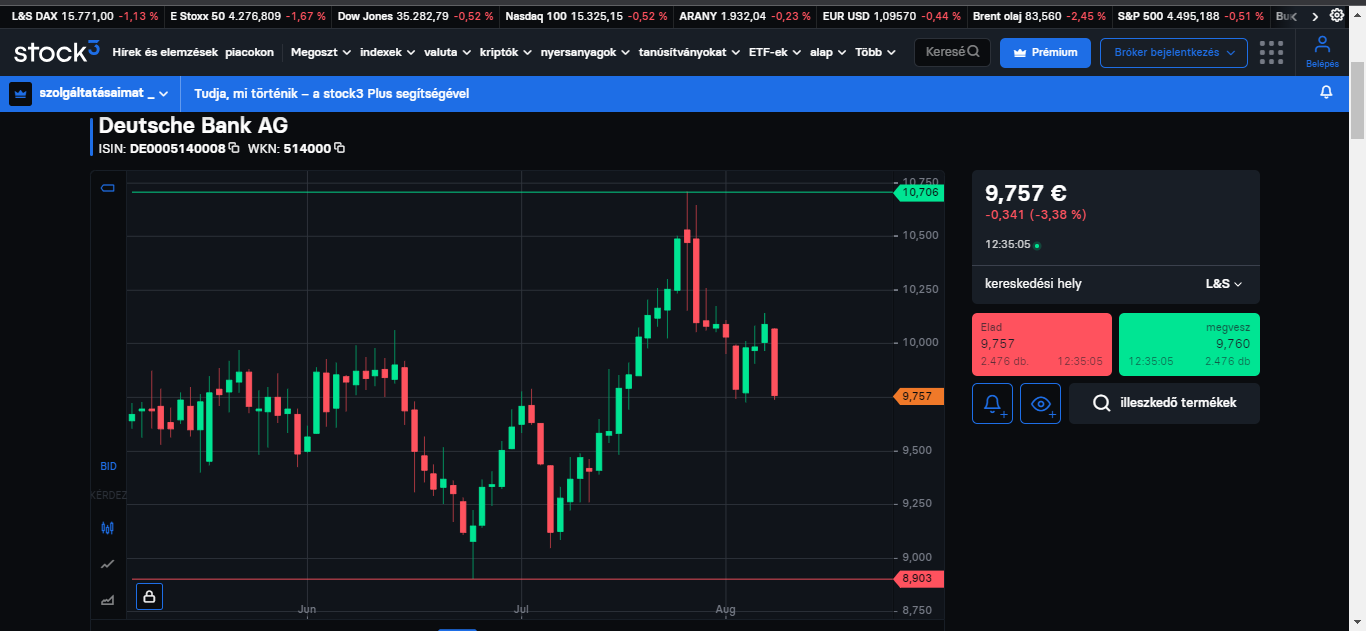
Task: Click the Deutsche Bank AG title
Action: [193, 126]
